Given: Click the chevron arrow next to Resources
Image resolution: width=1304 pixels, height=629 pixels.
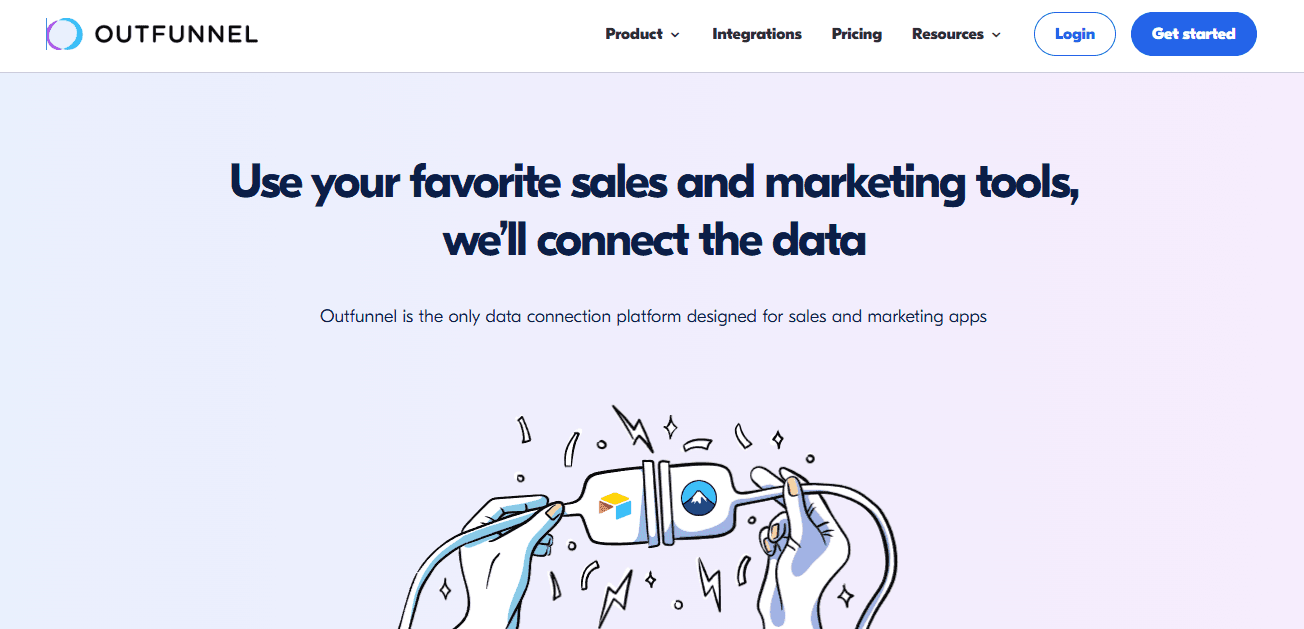Looking at the screenshot, I should click(x=997, y=34).
